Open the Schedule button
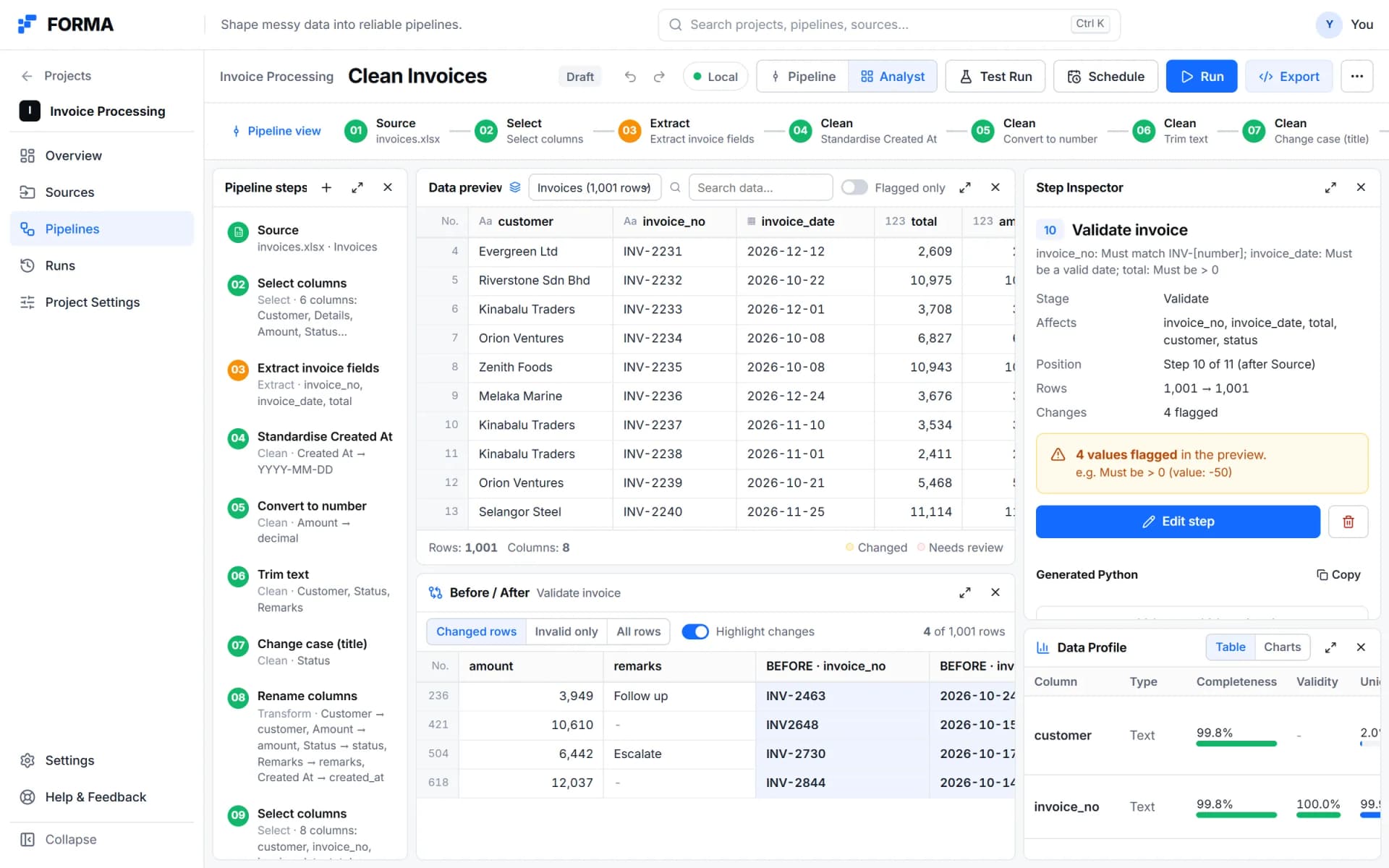Image resolution: width=1389 pixels, height=868 pixels. click(1105, 76)
